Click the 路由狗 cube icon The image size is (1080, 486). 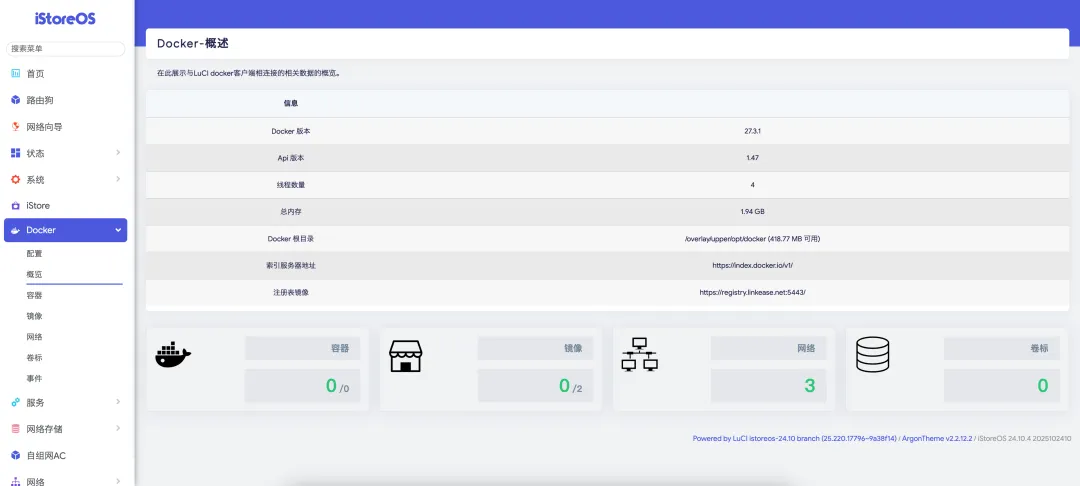pos(16,100)
